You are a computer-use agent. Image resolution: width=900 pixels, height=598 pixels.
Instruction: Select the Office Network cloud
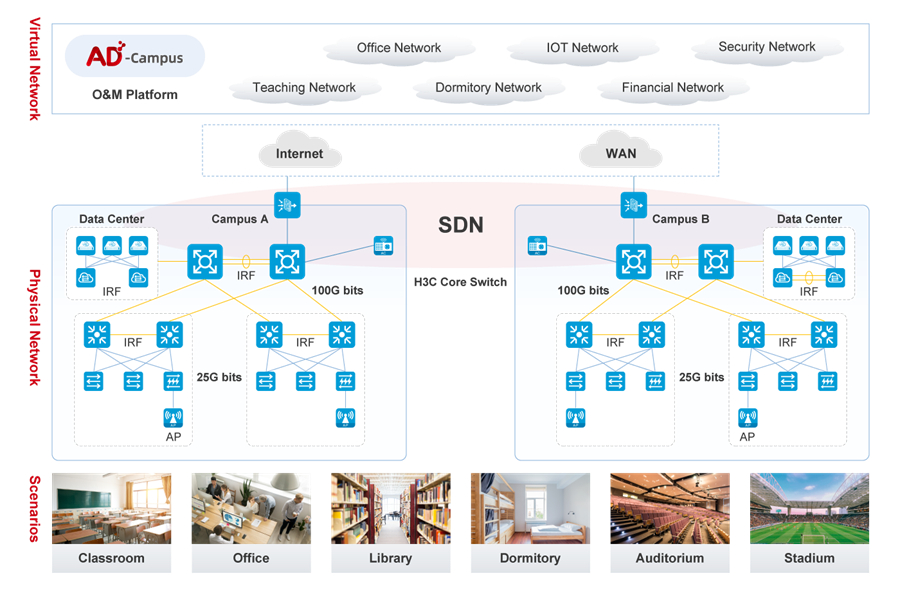tap(399, 49)
